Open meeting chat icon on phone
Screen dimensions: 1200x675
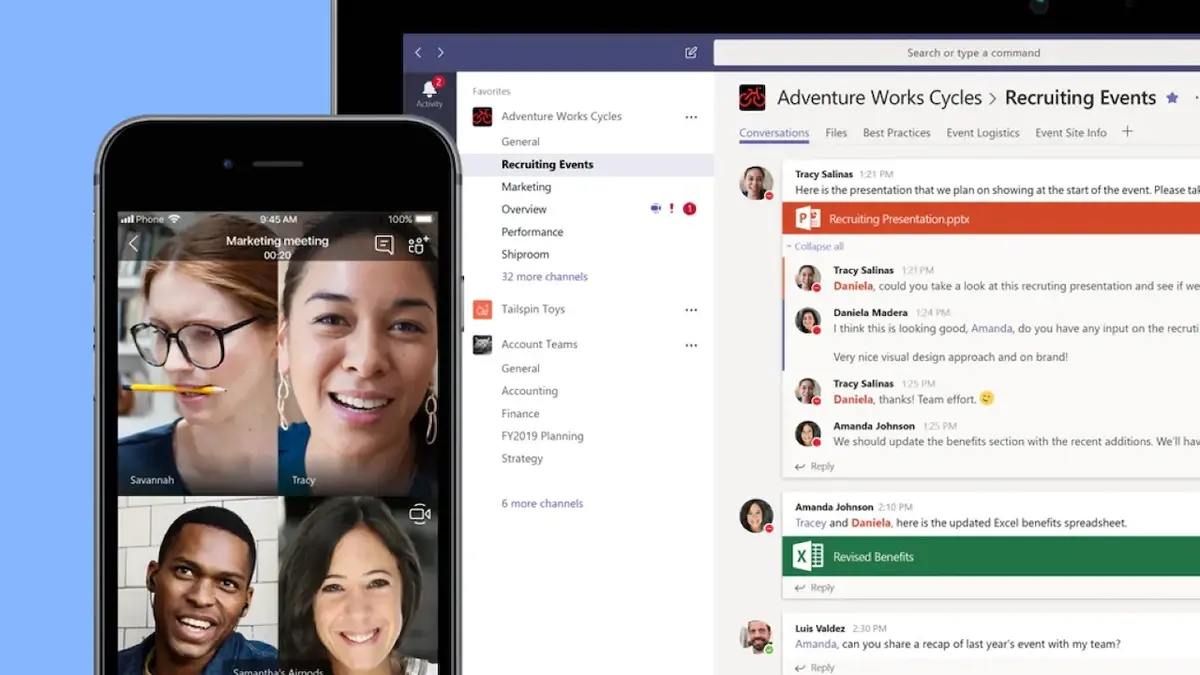coord(384,245)
